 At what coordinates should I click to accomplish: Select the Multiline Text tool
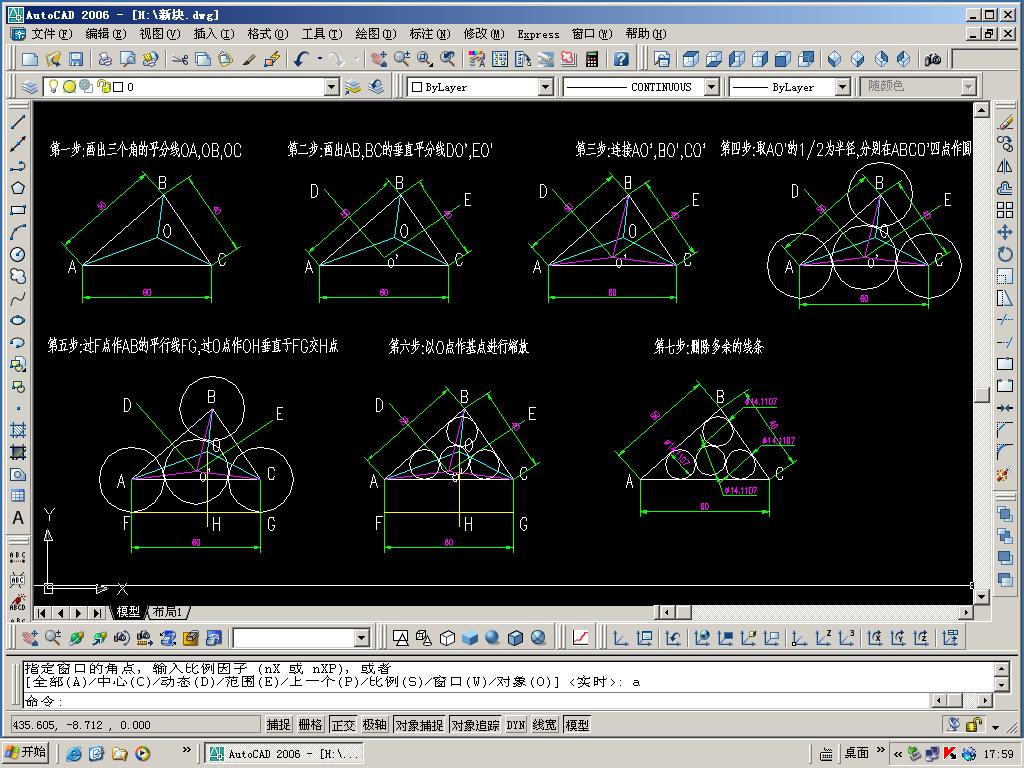(18, 518)
